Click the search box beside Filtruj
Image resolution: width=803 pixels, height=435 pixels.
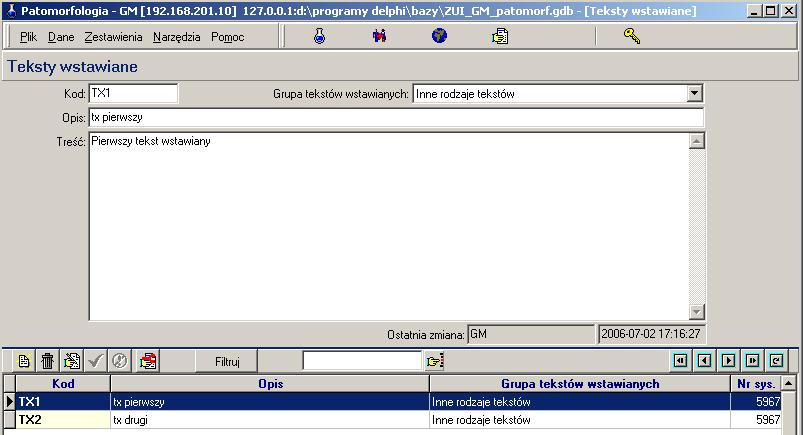362,361
